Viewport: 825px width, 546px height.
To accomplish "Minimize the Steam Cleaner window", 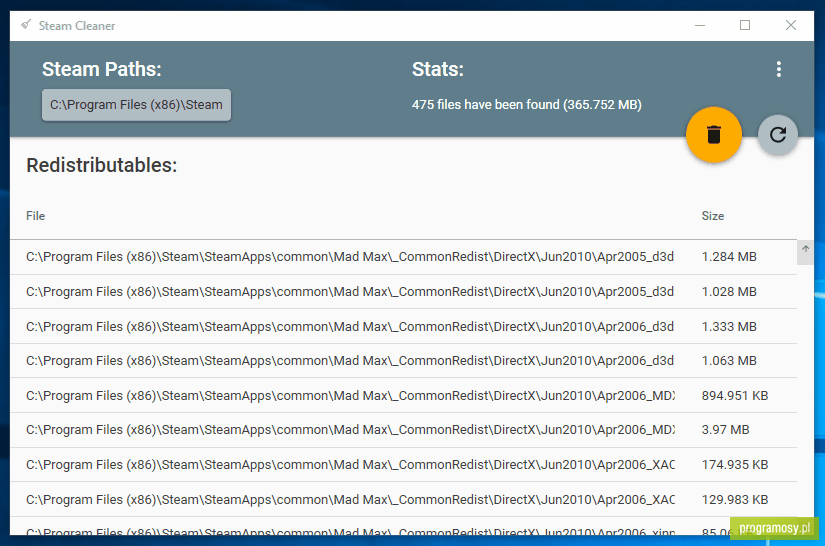I will click(x=700, y=25).
